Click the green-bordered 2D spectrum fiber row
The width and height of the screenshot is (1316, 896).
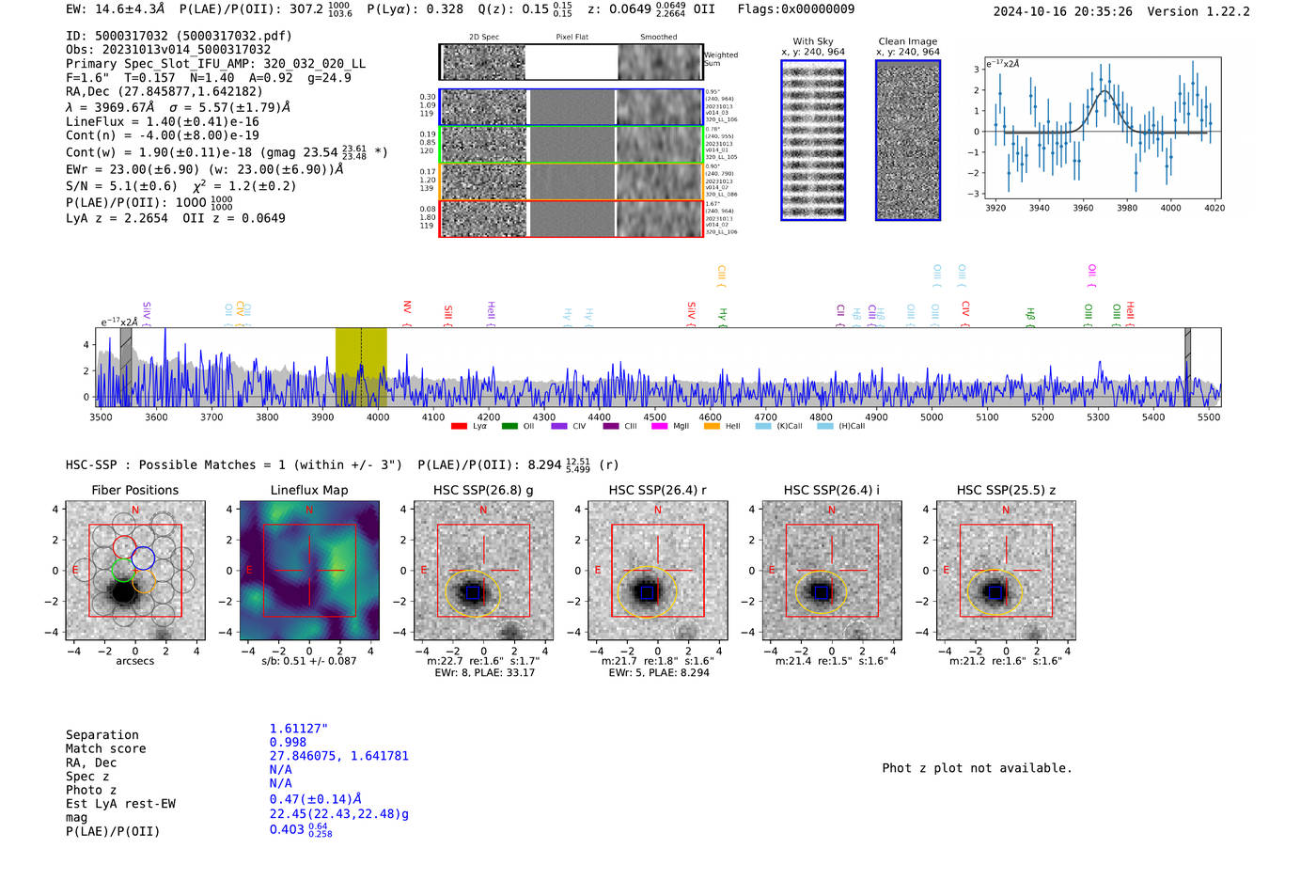coord(571,144)
